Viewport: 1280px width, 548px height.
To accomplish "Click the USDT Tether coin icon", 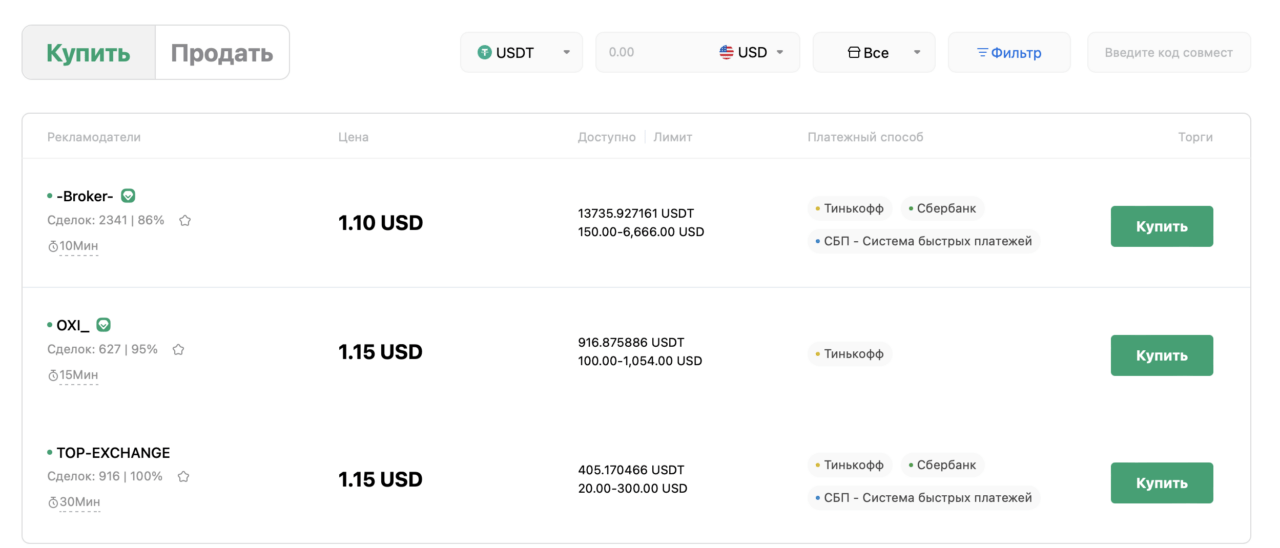I will pos(485,52).
